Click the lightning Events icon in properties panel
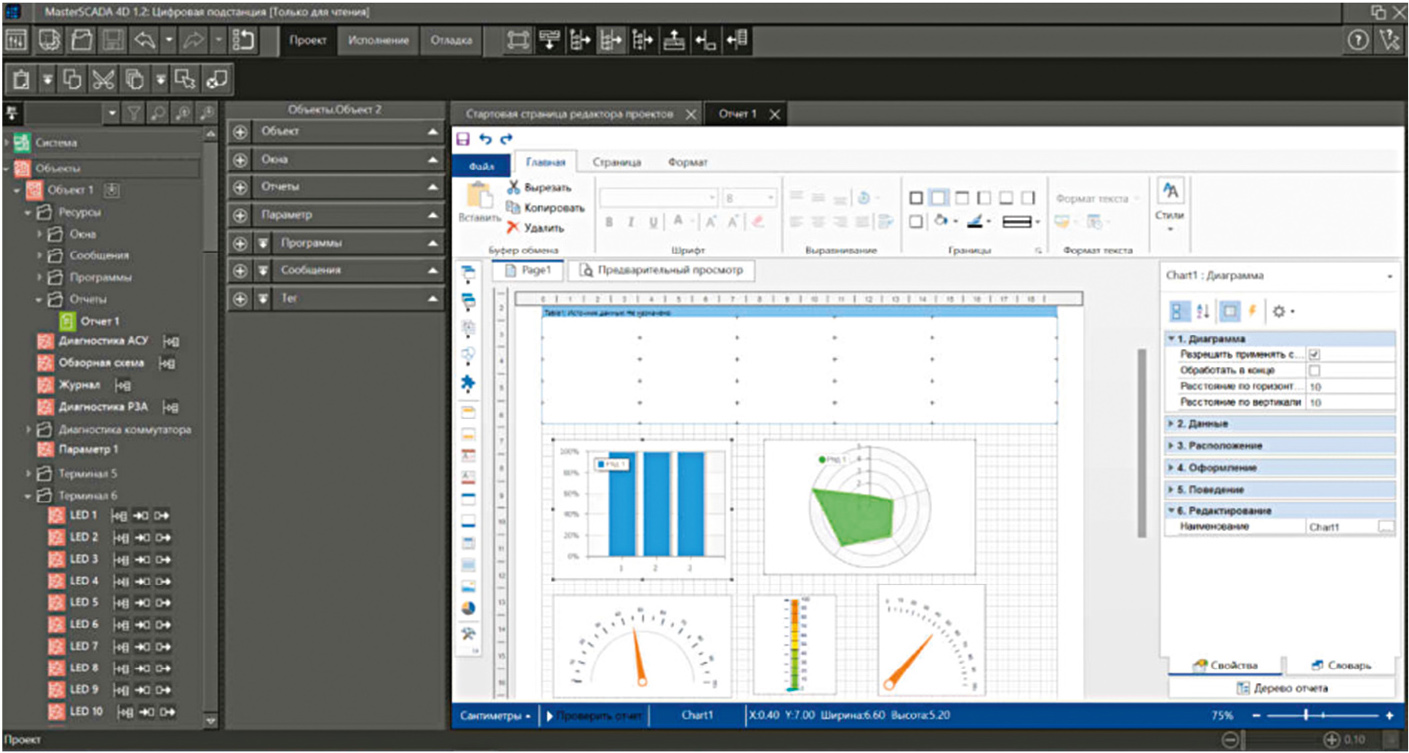This screenshot has width=1409, height=753. pos(1251,311)
